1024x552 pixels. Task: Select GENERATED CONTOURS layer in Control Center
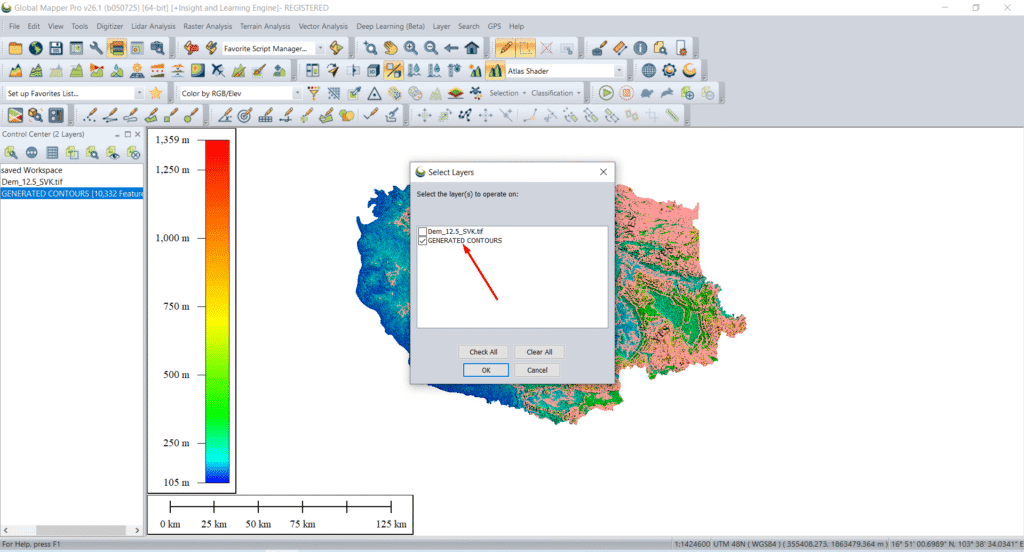tap(72, 193)
